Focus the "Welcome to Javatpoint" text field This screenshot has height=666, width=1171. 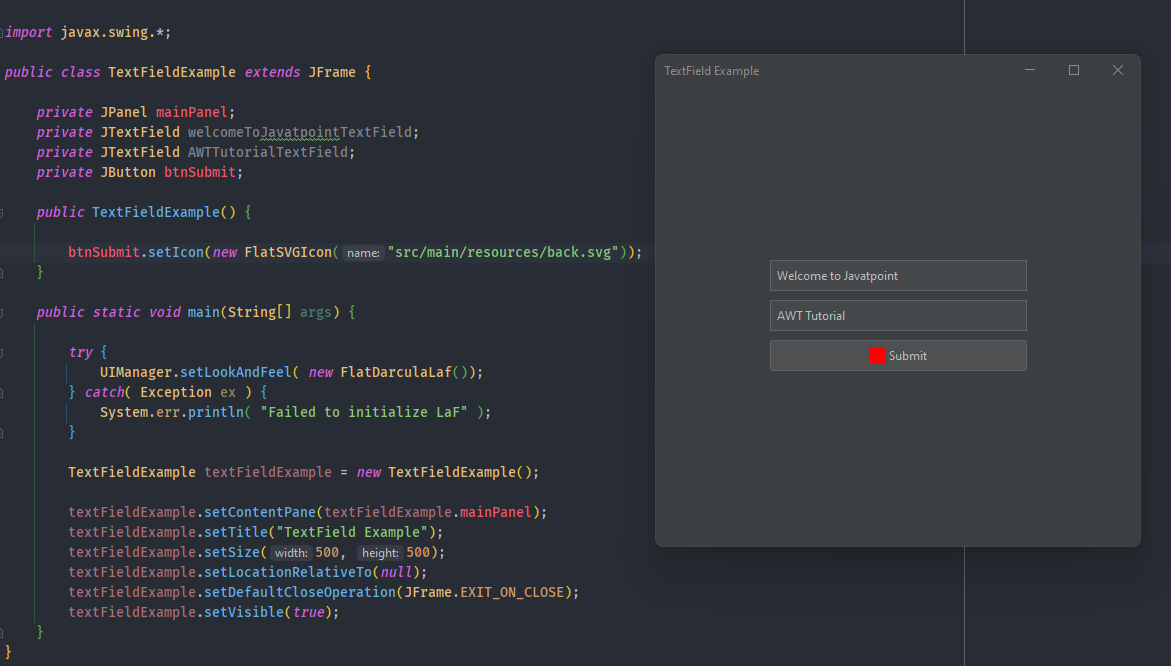898,276
